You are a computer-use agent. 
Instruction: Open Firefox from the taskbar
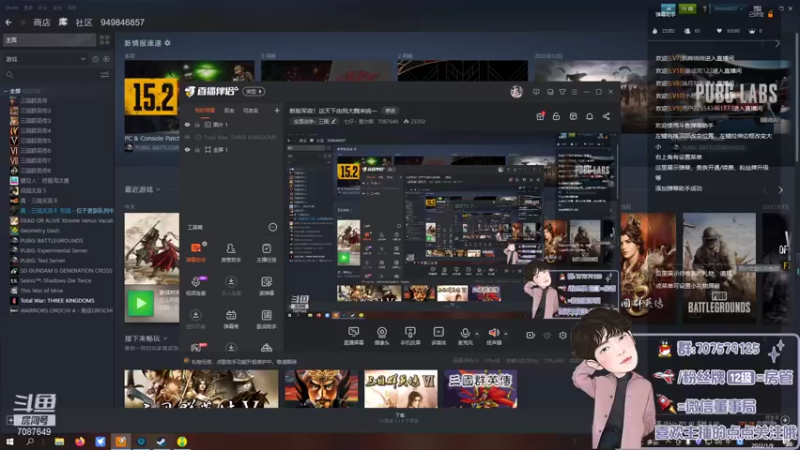tap(80, 441)
